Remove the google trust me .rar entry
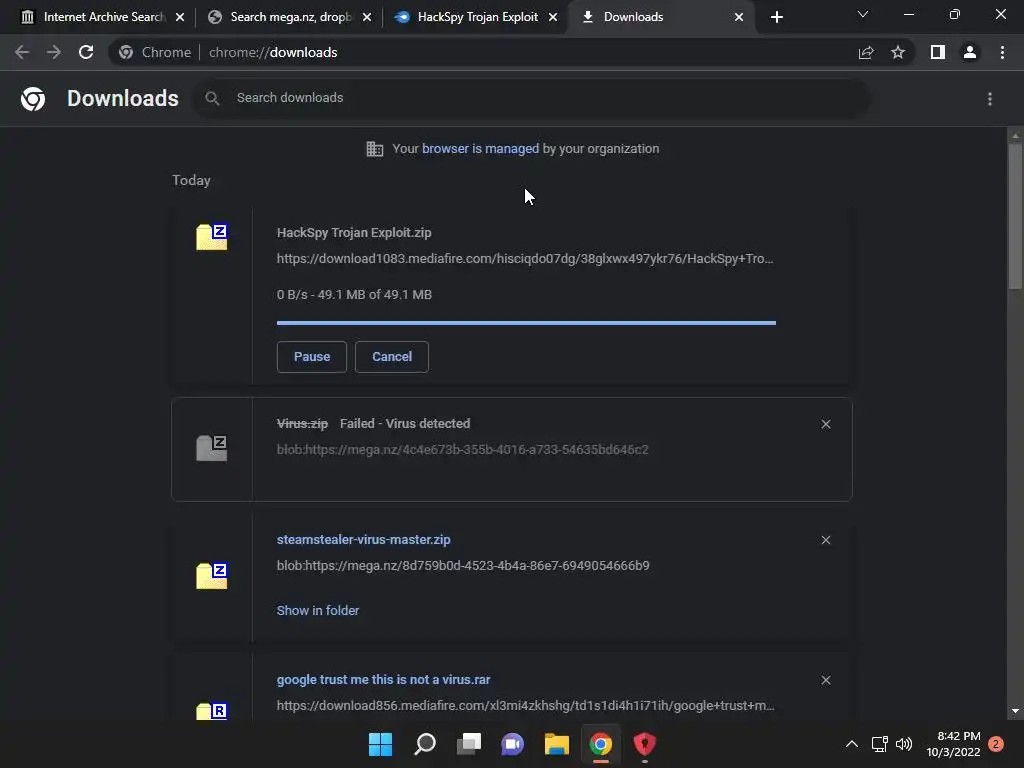 click(826, 680)
